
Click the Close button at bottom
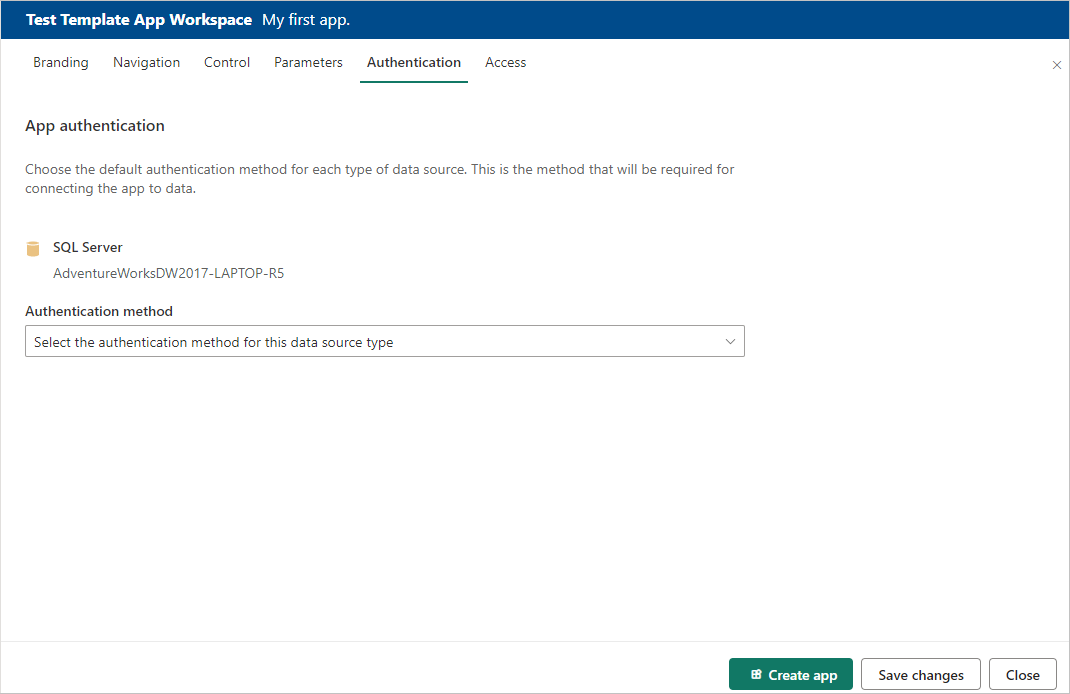[x=1022, y=675]
